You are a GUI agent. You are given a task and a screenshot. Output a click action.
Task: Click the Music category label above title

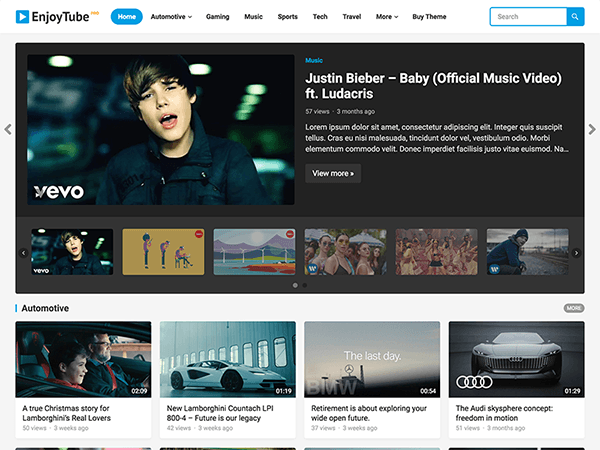(x=314, y=61)
